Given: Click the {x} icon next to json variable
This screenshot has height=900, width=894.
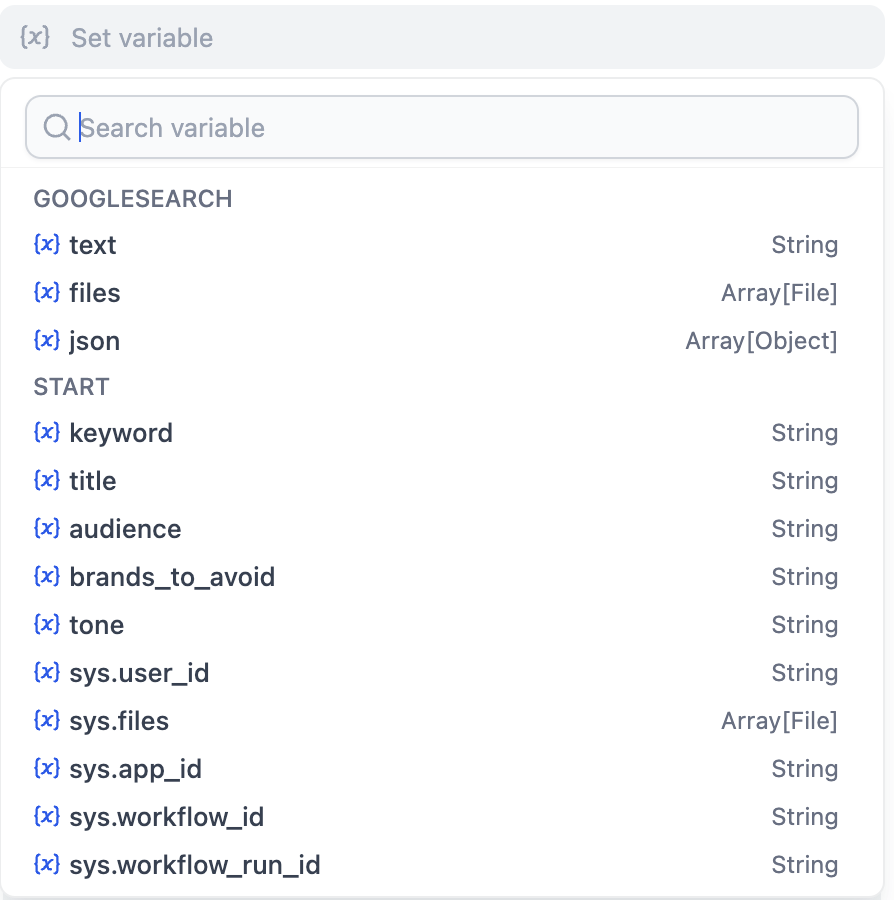Looking at the screenshot, I should coord(47,340).
